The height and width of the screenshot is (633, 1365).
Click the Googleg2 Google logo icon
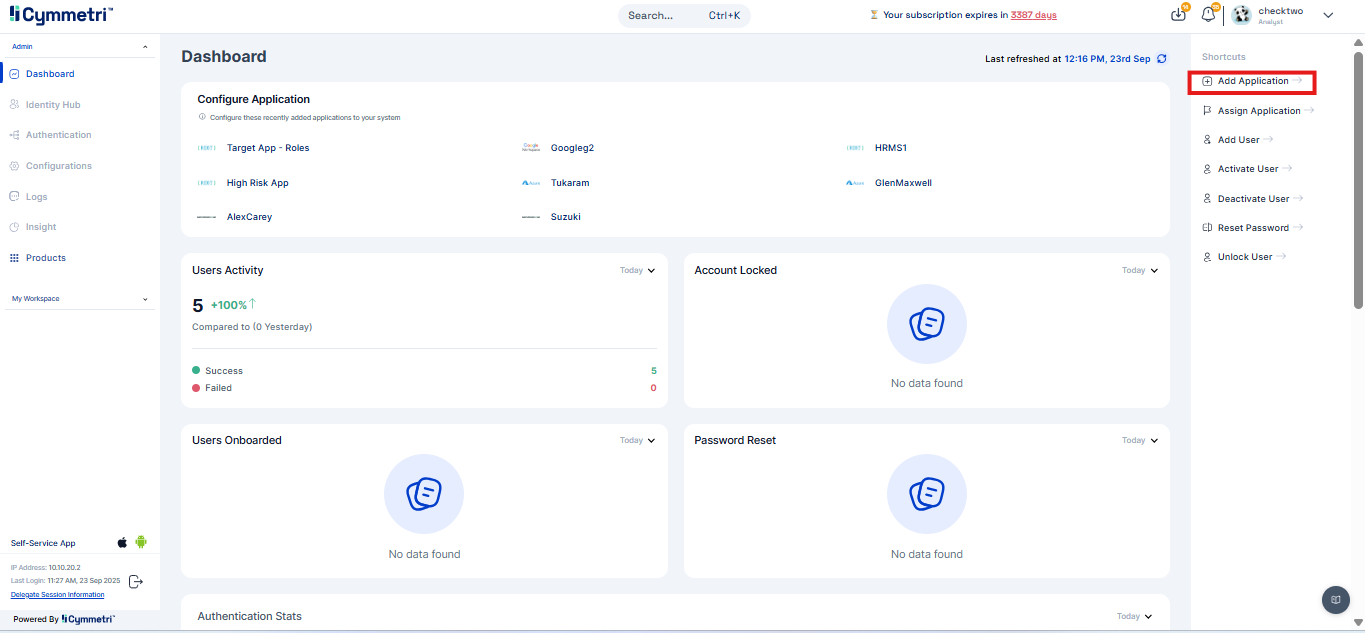531,148
